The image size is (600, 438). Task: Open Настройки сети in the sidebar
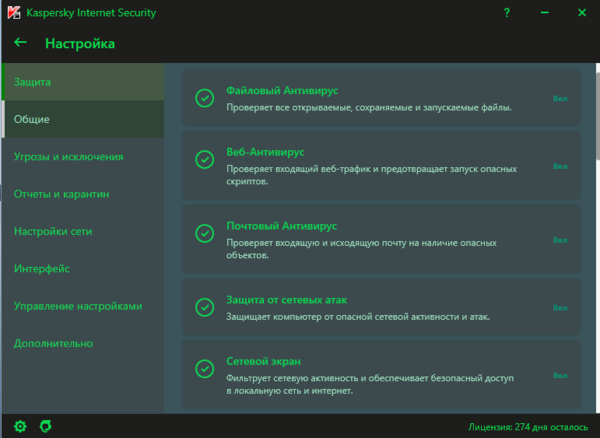click(x=53, y=231)
